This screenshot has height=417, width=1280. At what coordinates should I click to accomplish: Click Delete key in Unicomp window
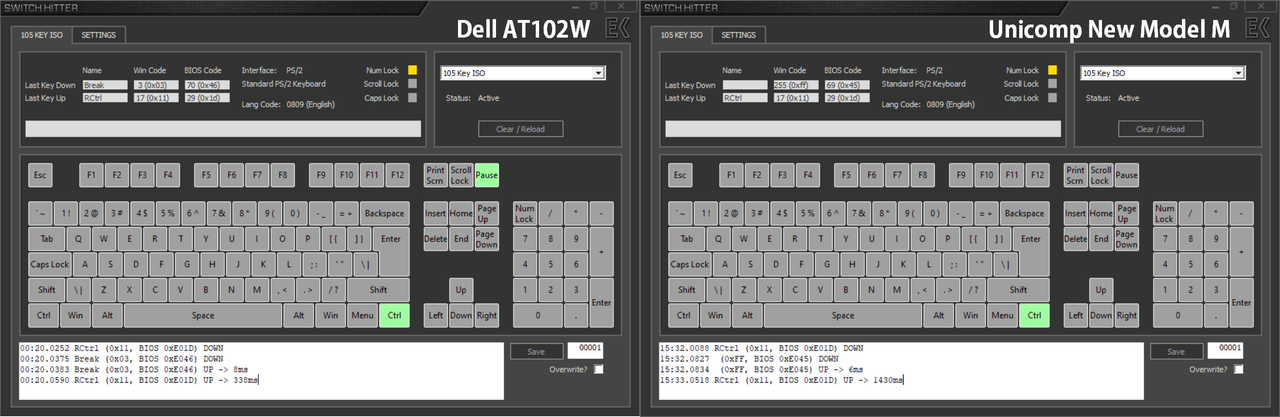coord(1075,239)
